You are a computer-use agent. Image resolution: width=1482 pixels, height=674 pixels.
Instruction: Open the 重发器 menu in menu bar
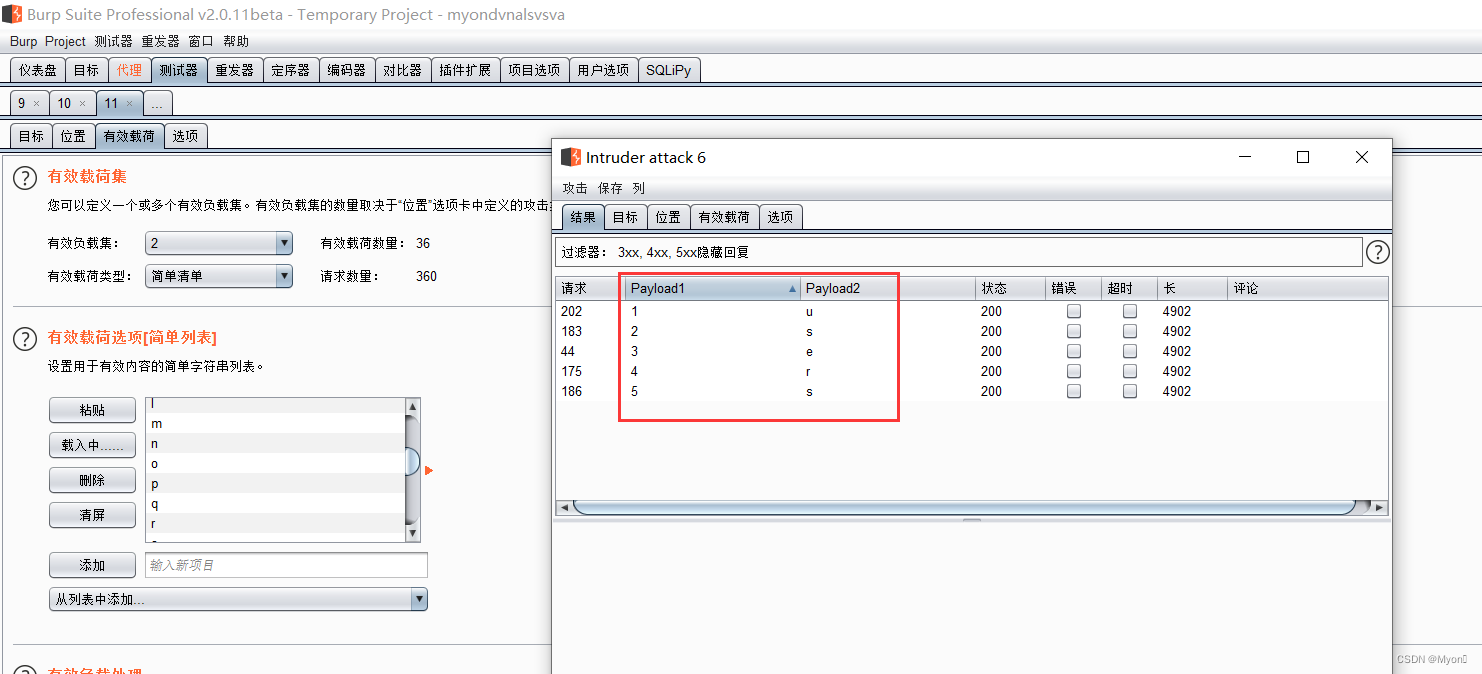click(x=160, y=41)
